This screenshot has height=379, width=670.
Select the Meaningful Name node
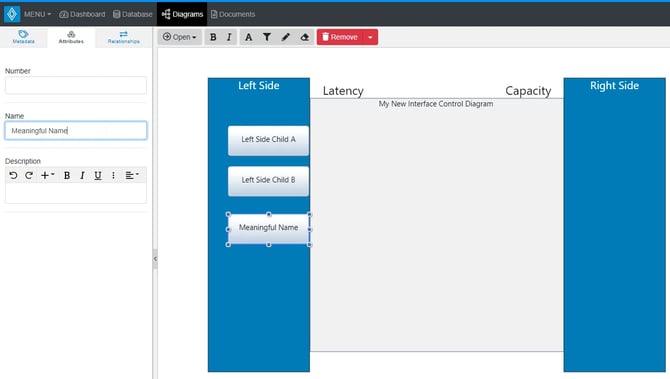coord(268,229)
